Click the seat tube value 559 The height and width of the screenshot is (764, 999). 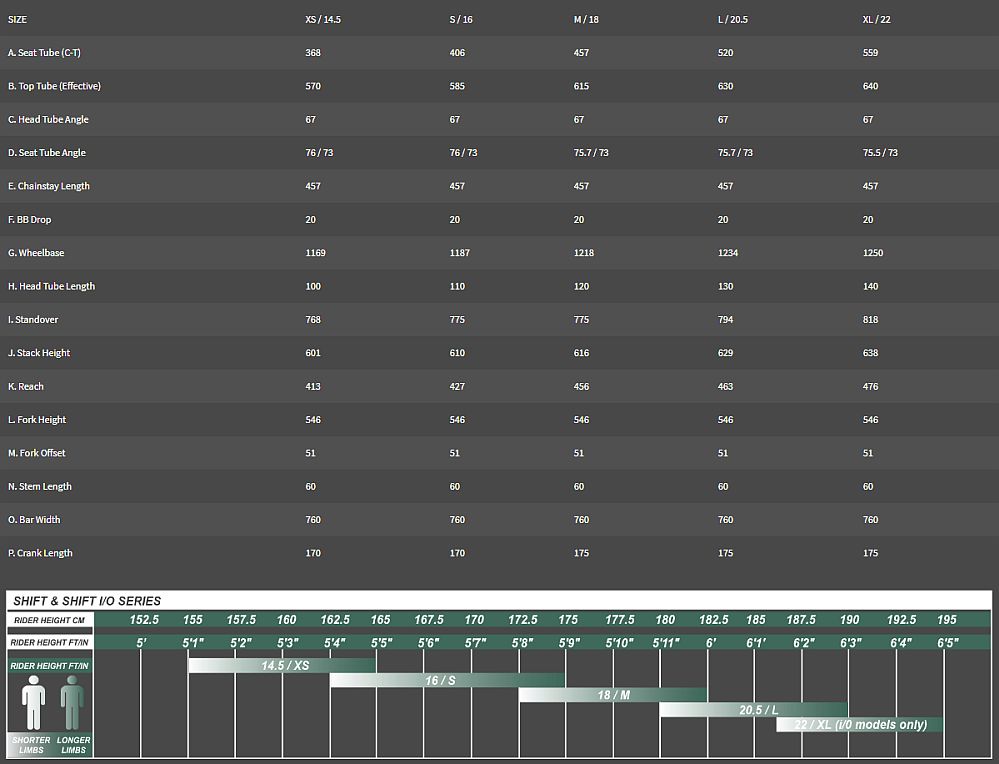click(x=870, y=53)
